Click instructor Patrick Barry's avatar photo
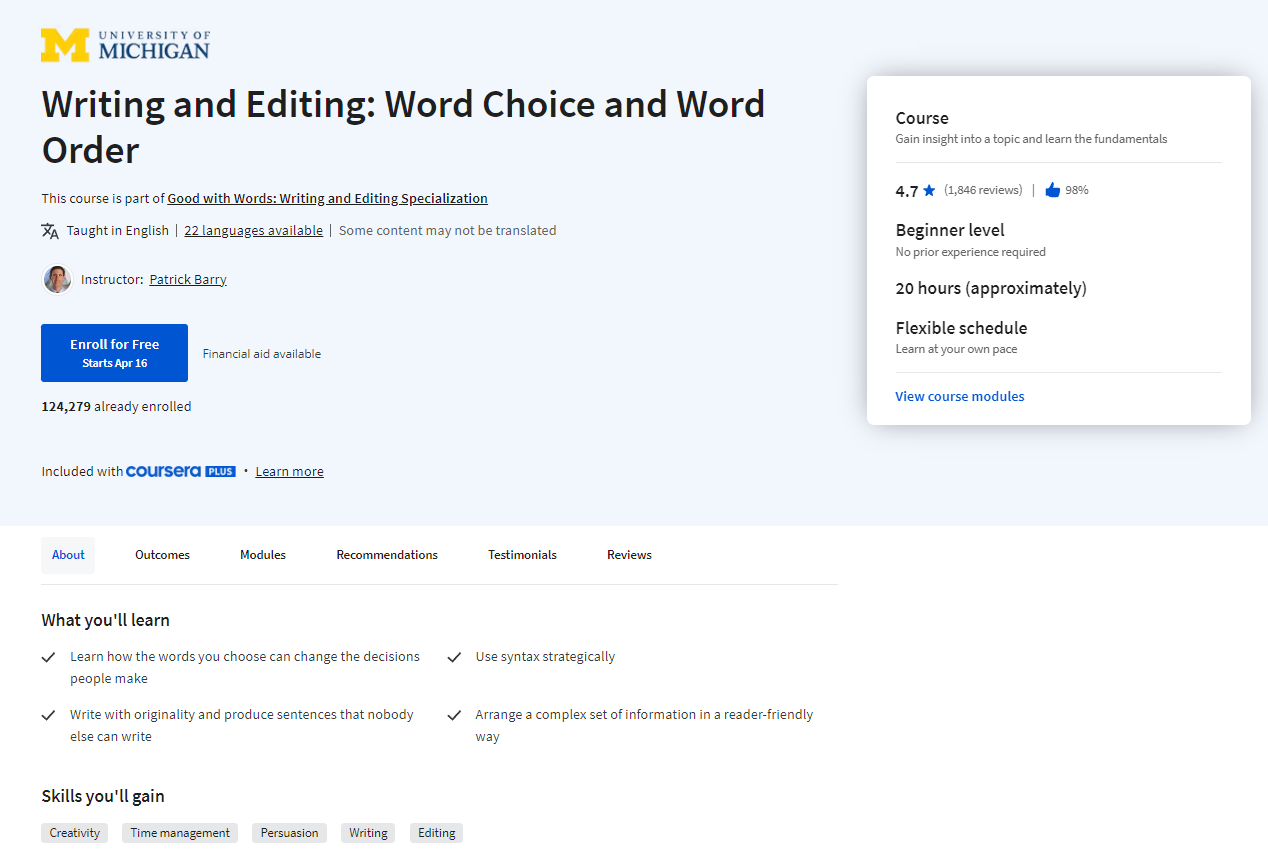 click(x=57, y=279)
